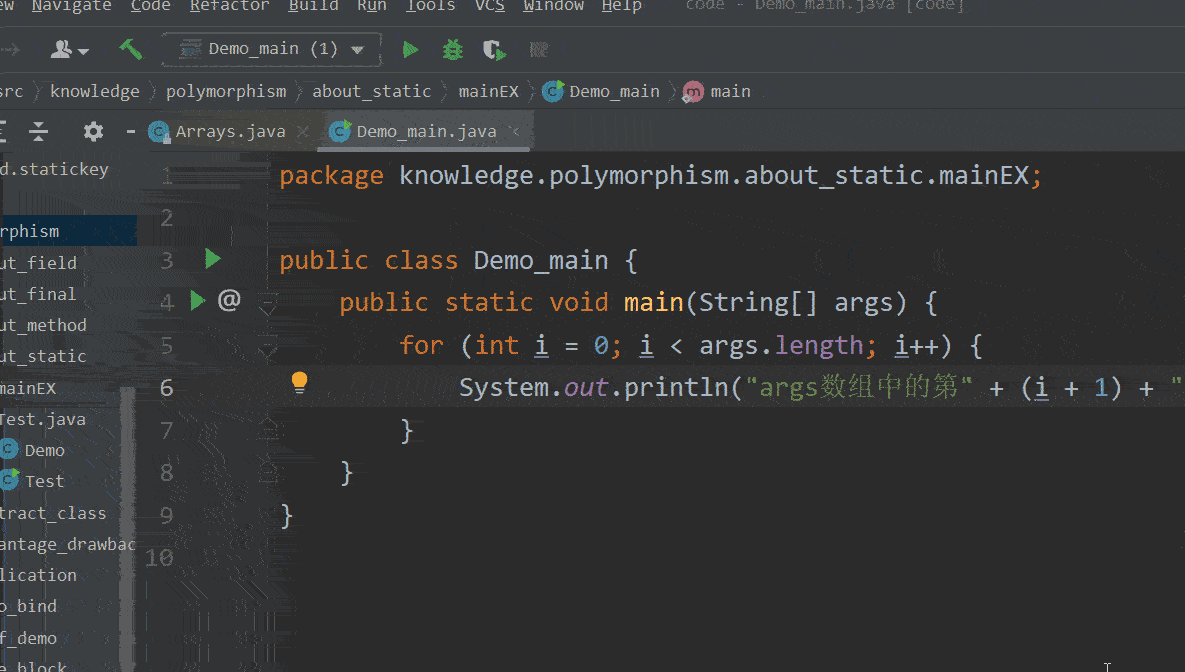This screenshot has height=672, width=1185.
Task: Open the Build menu
Action: pos(313,6)
